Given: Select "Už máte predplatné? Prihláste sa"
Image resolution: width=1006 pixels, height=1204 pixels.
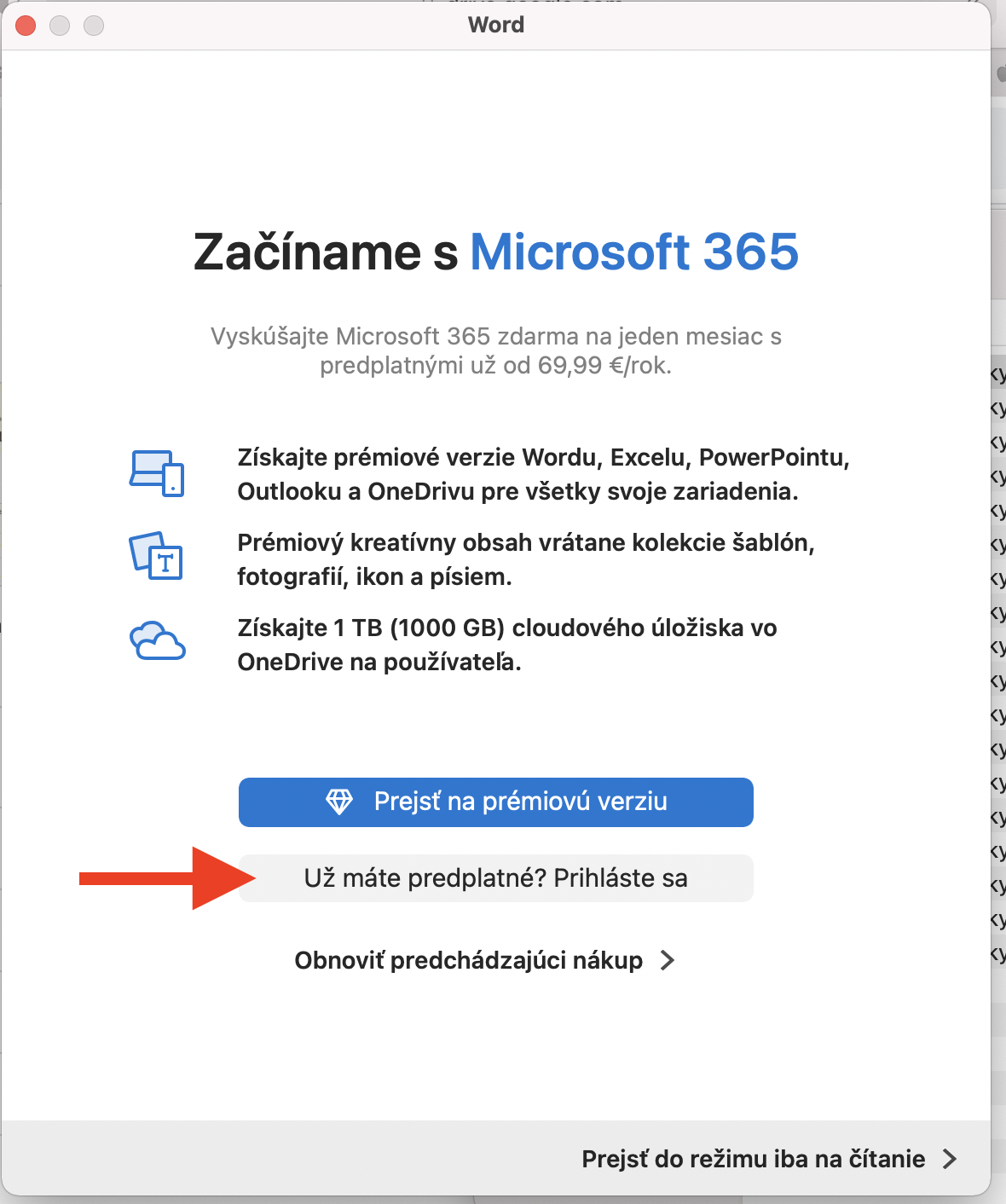Looking at the screenshot, I should [x=495, y=878].
